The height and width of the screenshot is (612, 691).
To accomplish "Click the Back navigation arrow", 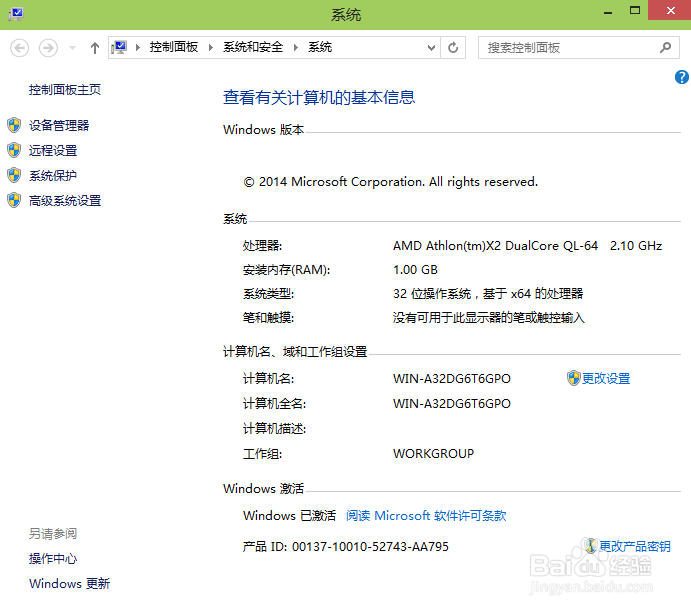I will point(19,48).
